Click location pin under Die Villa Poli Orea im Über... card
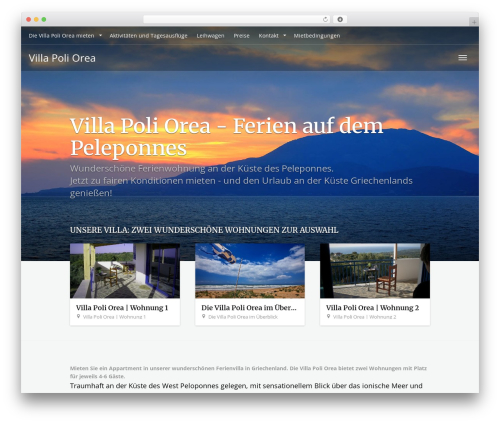The width and height of the screenshot is (500, 423). point(203,316)
